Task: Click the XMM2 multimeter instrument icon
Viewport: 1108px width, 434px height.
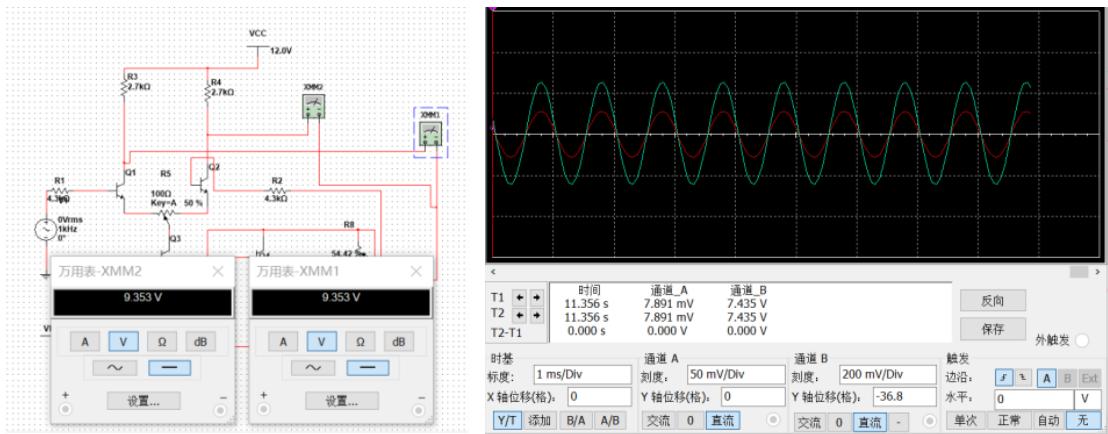Action: click(314, 107)
